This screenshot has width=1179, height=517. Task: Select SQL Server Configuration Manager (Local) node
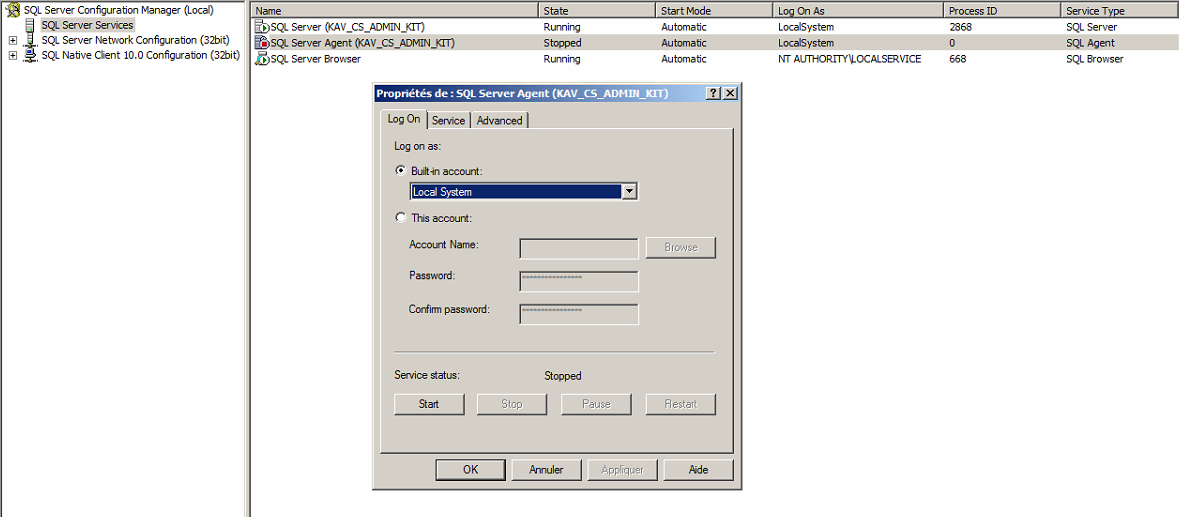tap(119, 11)
